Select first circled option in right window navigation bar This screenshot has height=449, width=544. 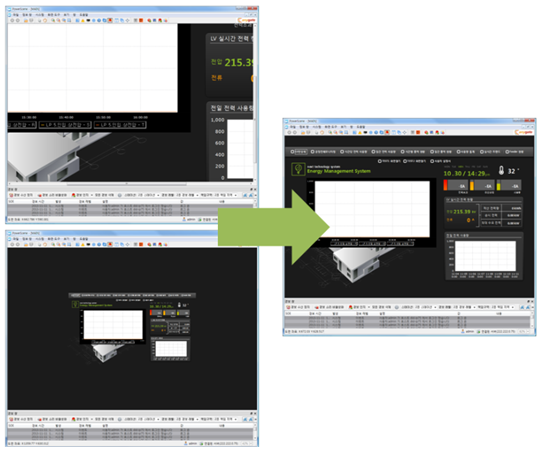click(298, 152)
